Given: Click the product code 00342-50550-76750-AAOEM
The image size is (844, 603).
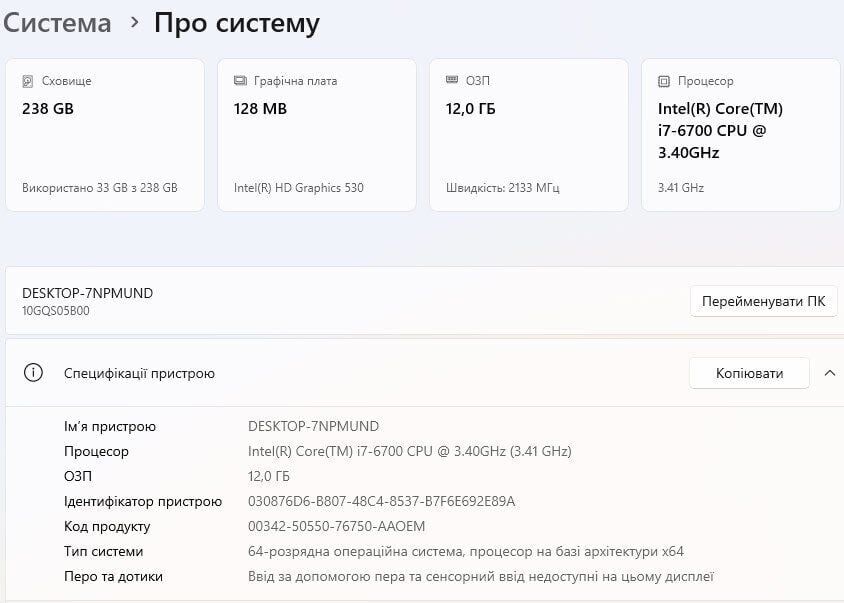Looking at the screenshot, I should [x=336, y=526].
